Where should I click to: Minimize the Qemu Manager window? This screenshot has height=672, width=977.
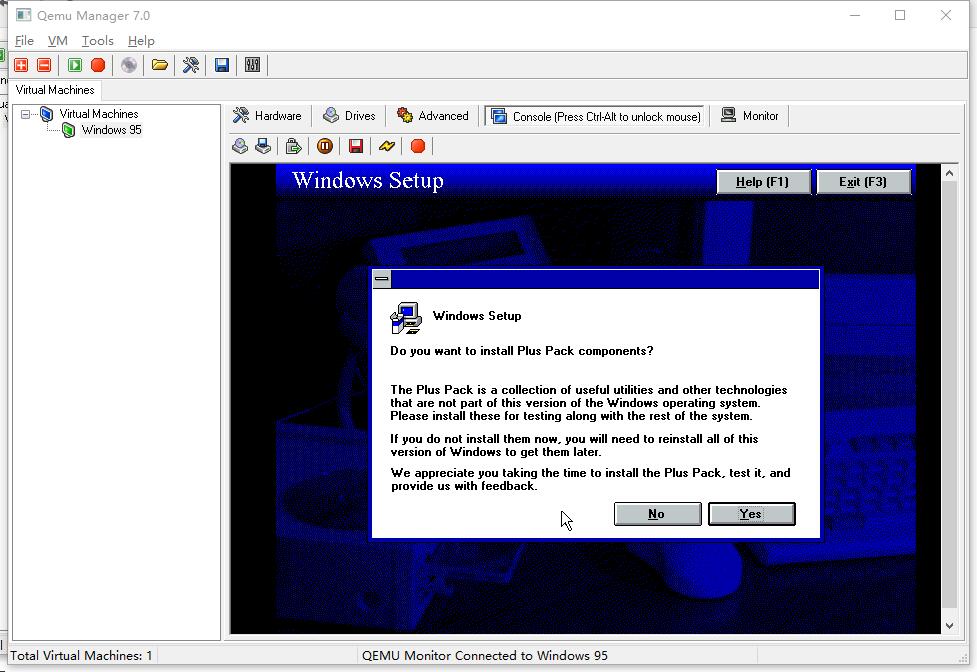(x=855, y=15)
